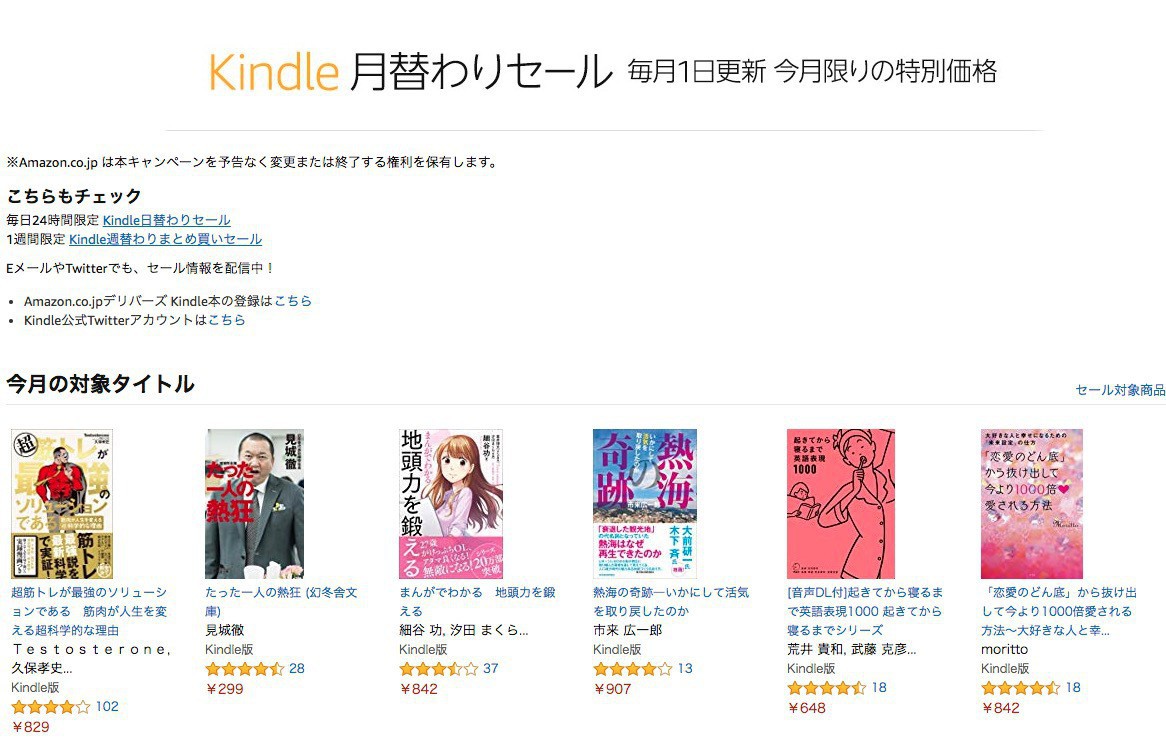
Task: Click the 102 reviews count for 超筋トレ
Action: coord(107,706)
